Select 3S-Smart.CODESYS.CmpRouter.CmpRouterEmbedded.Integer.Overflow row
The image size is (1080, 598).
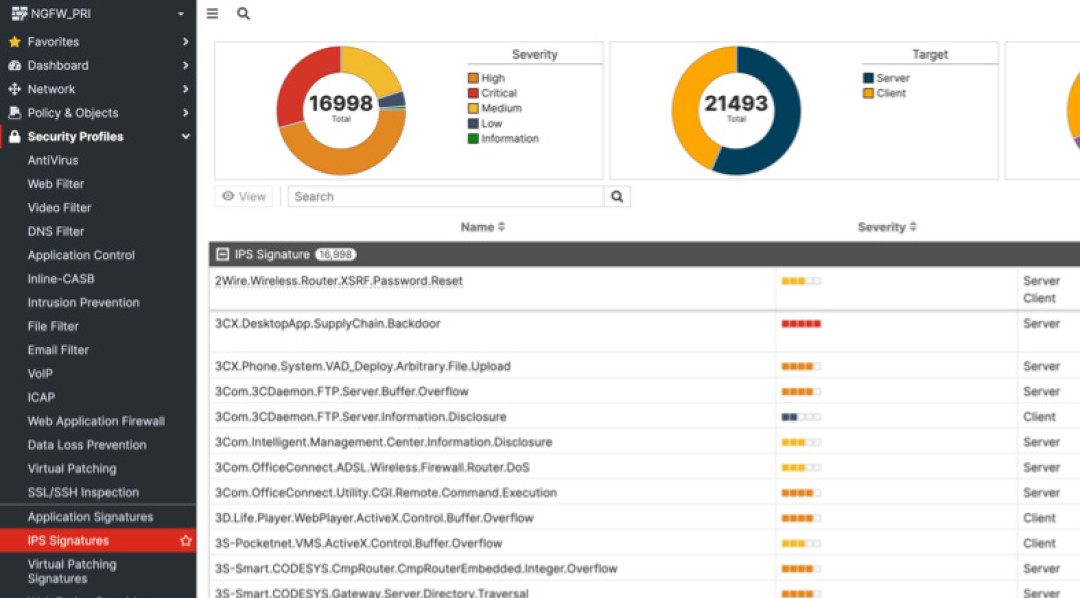[644, 568]
